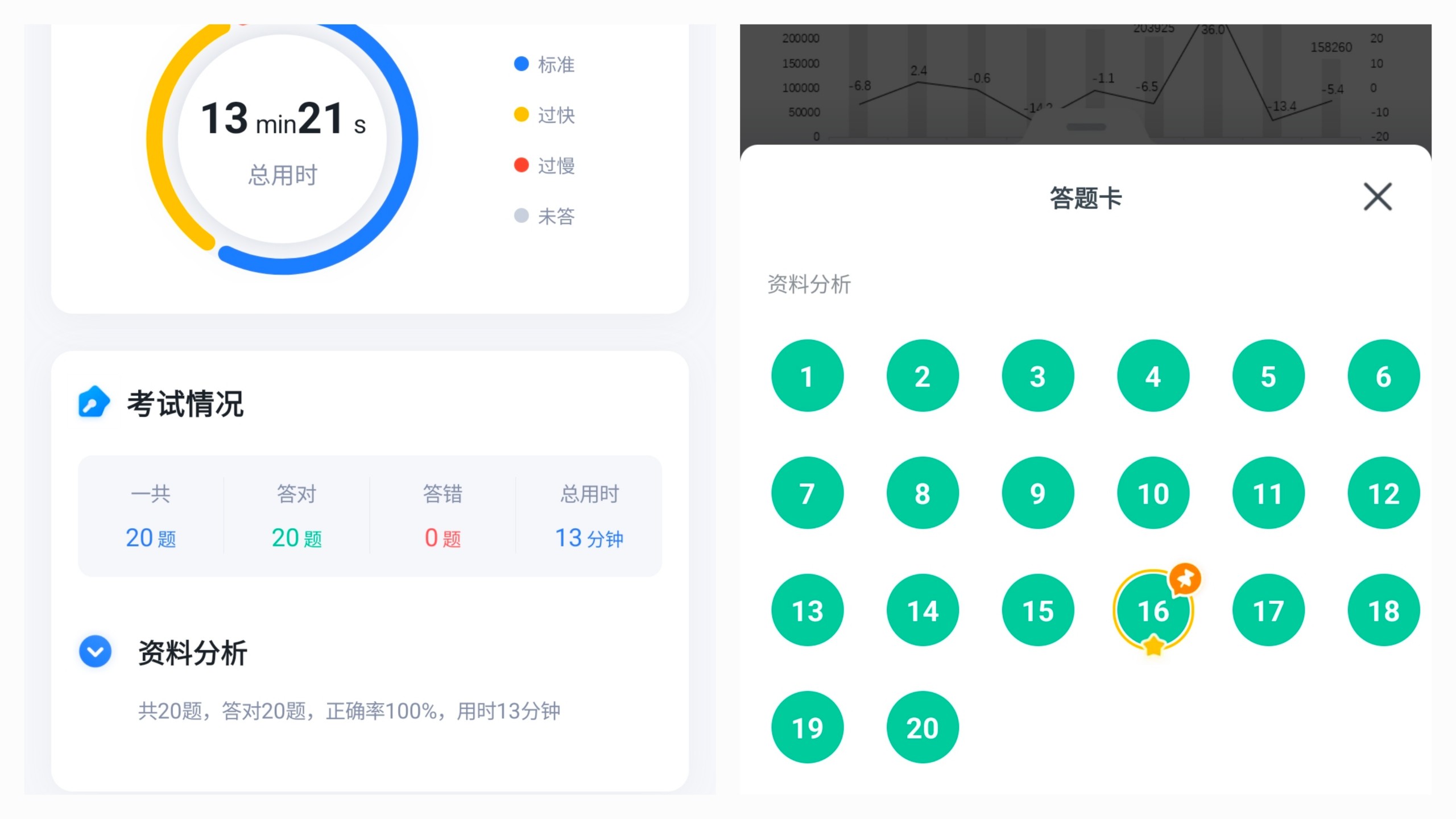Click the 答对 20 题 stat
This screenshot has width=1456, height=819.
[296, 516]
